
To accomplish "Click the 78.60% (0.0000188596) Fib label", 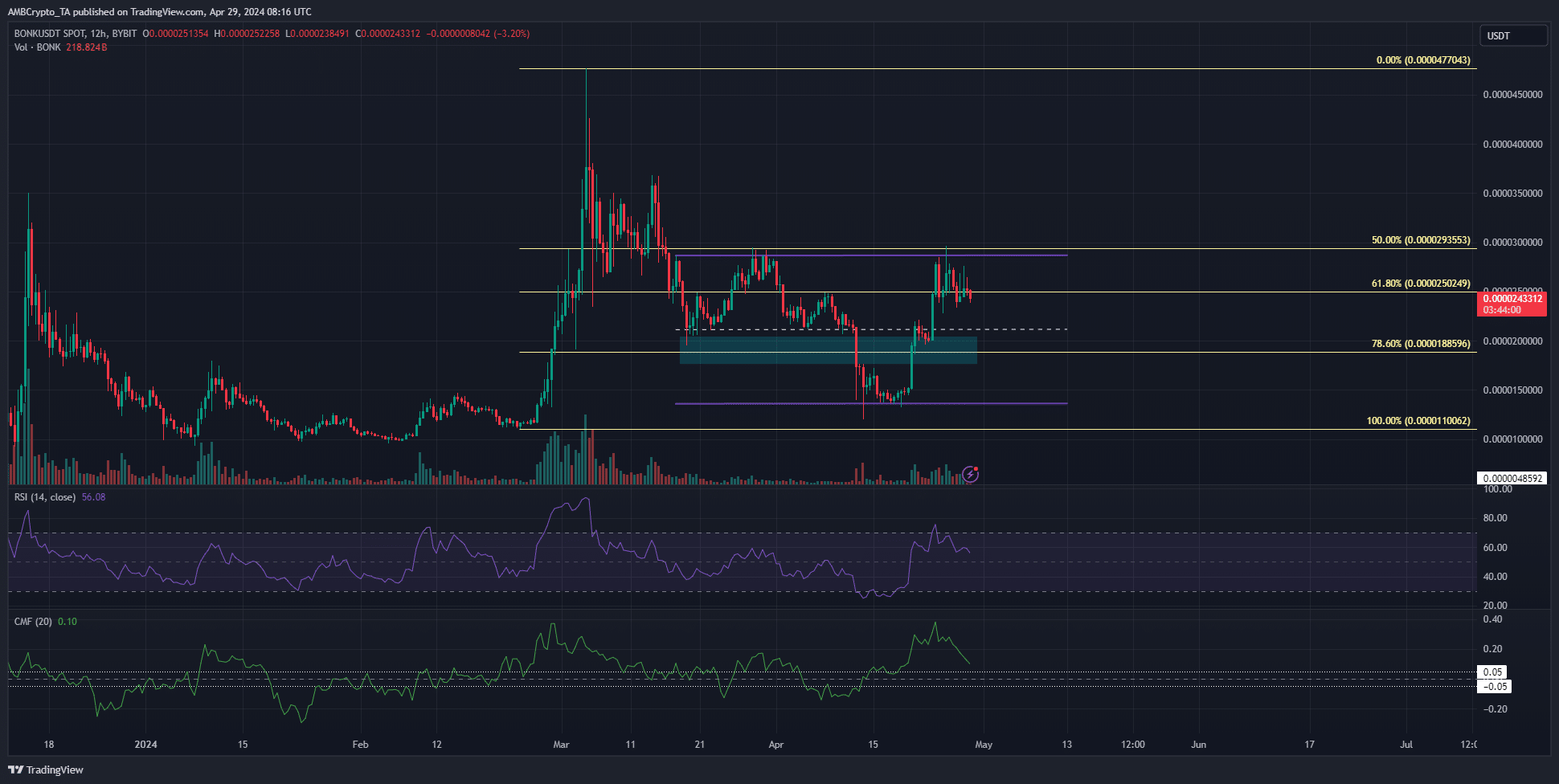I will [x=1421, y=344].
